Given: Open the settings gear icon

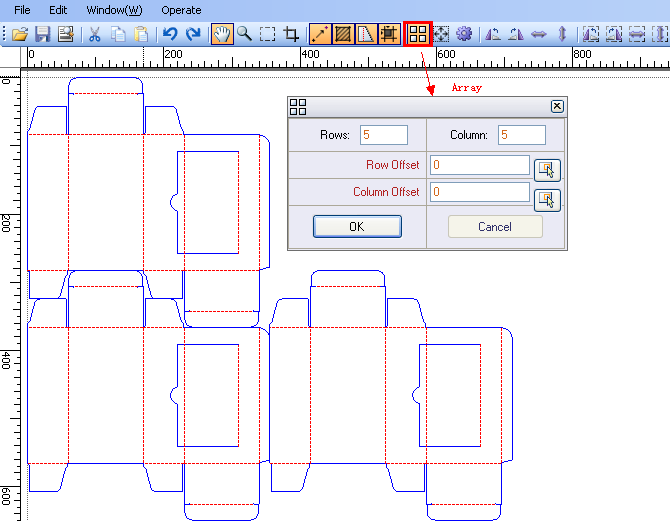Looking at the screenshot, I should (464, 34).
